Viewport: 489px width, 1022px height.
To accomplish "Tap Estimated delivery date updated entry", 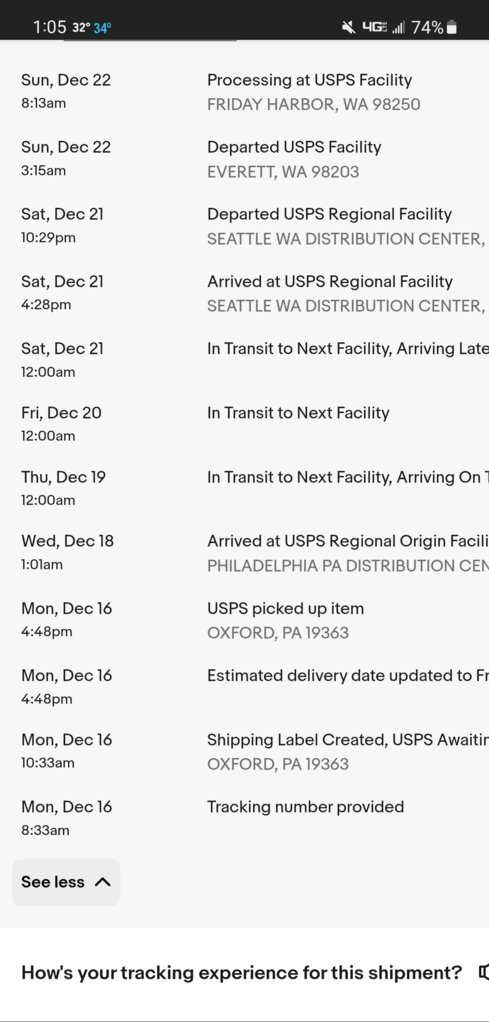I will coord(244,687).
